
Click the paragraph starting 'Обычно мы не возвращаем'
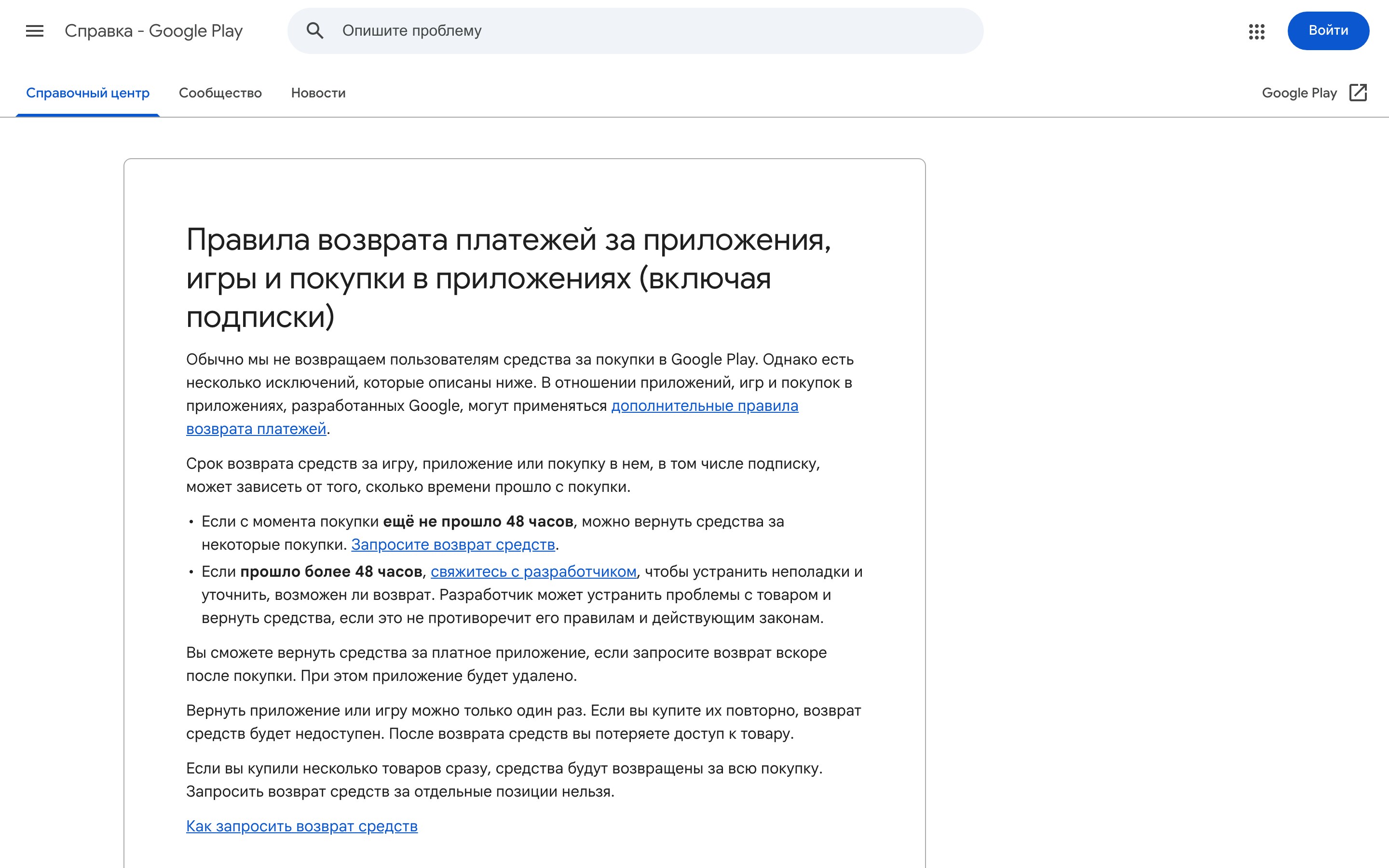[x=520, y=394]
